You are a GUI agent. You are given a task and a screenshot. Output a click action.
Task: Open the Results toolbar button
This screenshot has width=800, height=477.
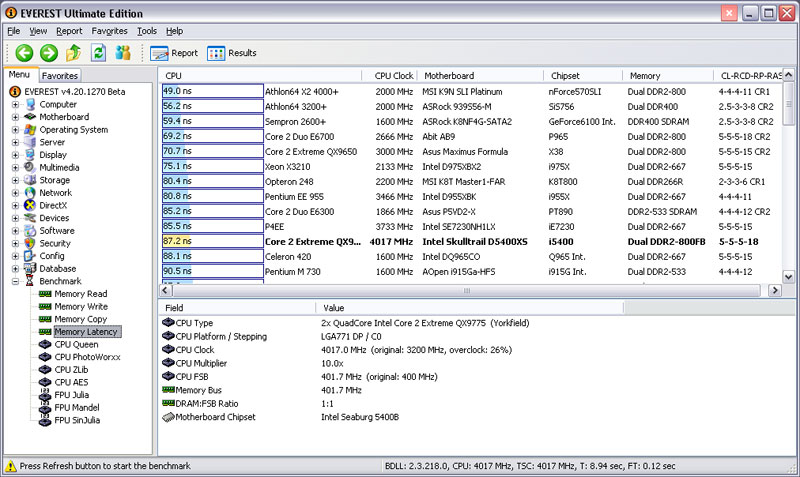click(x=232, y=53)
